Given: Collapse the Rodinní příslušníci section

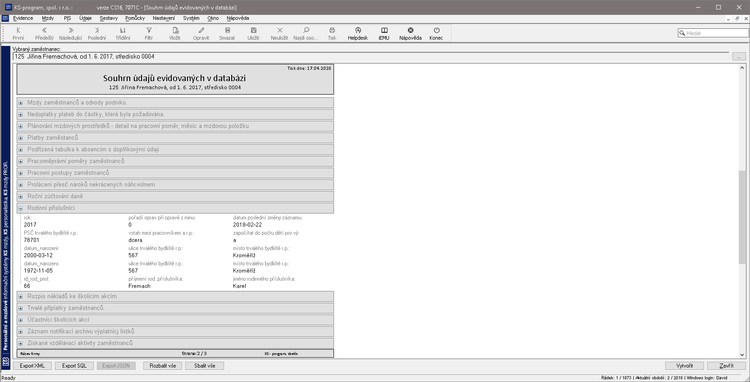Looking at the screenshot, I should [x=21, y=208].
